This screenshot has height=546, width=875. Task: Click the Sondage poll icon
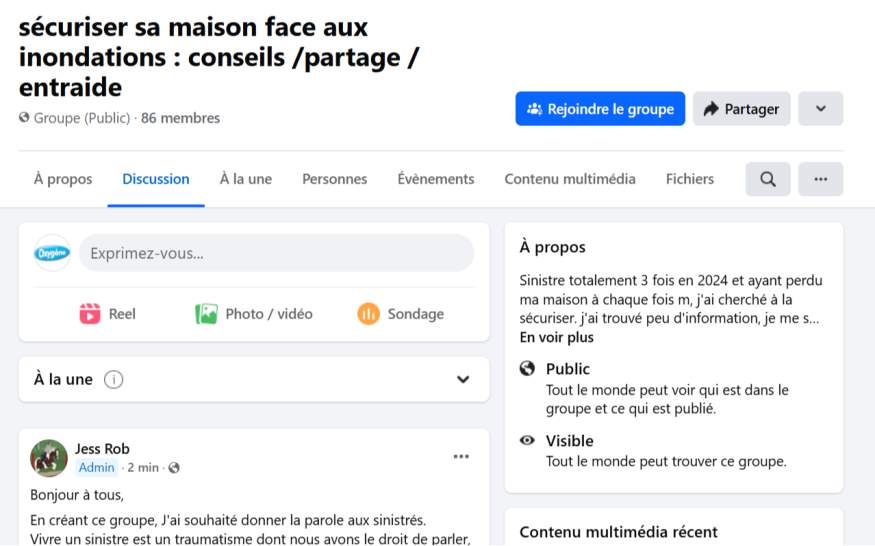point(369,314)
